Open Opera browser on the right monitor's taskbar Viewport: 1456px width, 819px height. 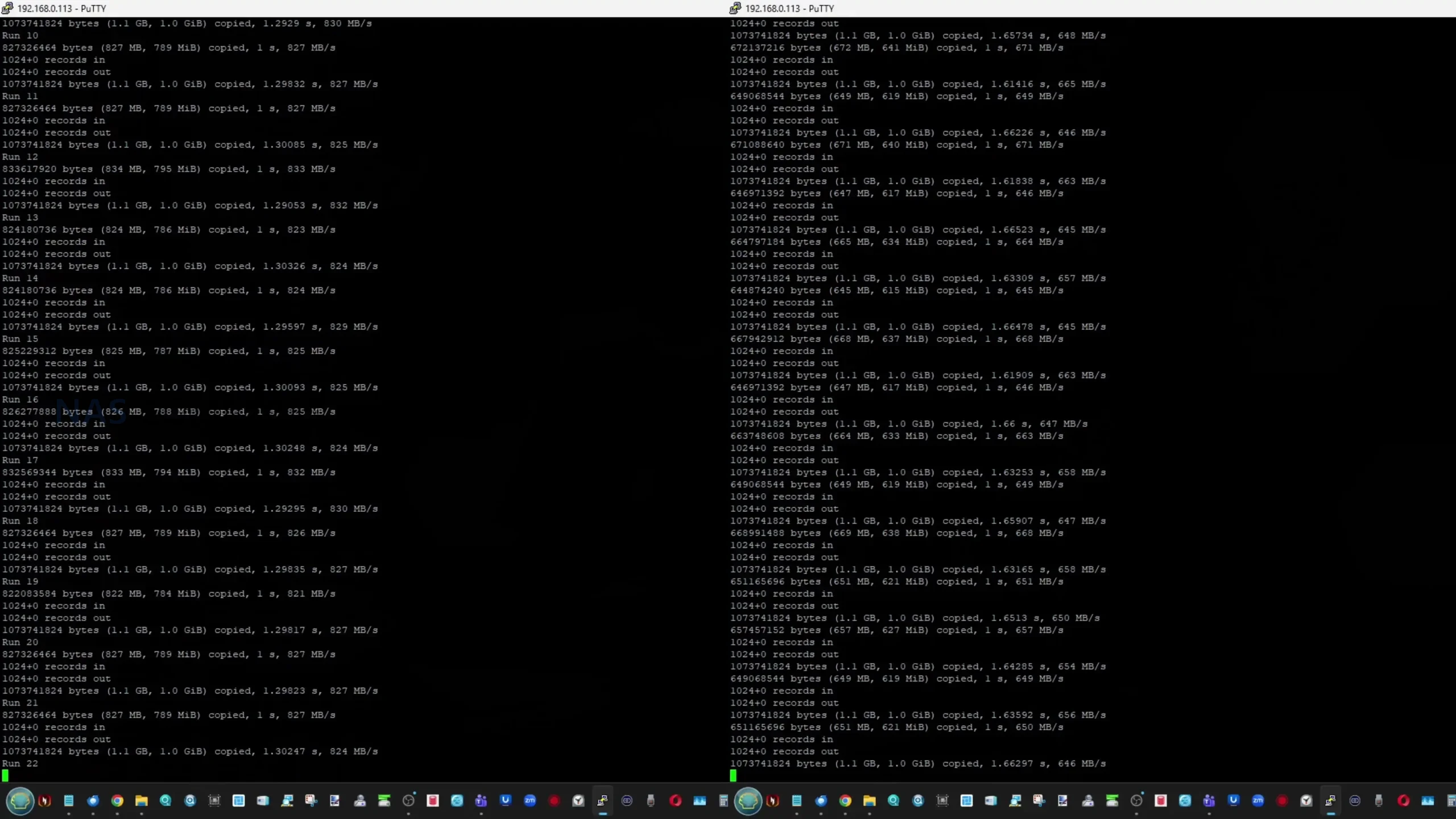1403,801
